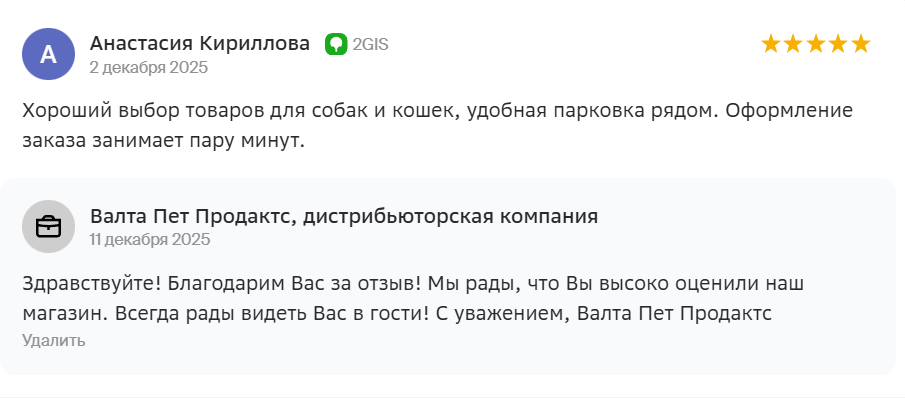Open Анастасия Кириллова reviewer profile name

[200, 44]
